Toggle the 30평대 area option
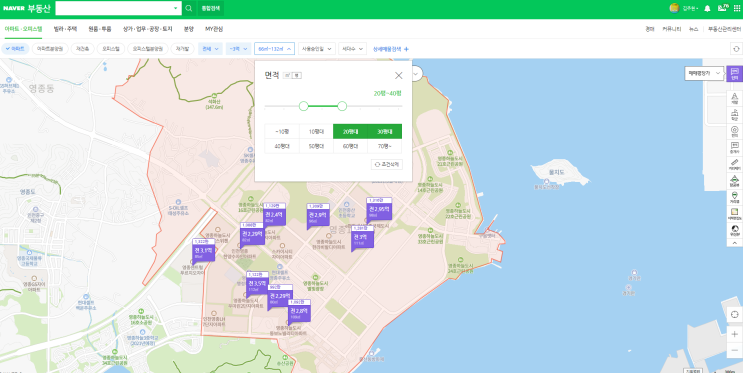The height and width of the screenshot is (373, 743). coord(385,131)
